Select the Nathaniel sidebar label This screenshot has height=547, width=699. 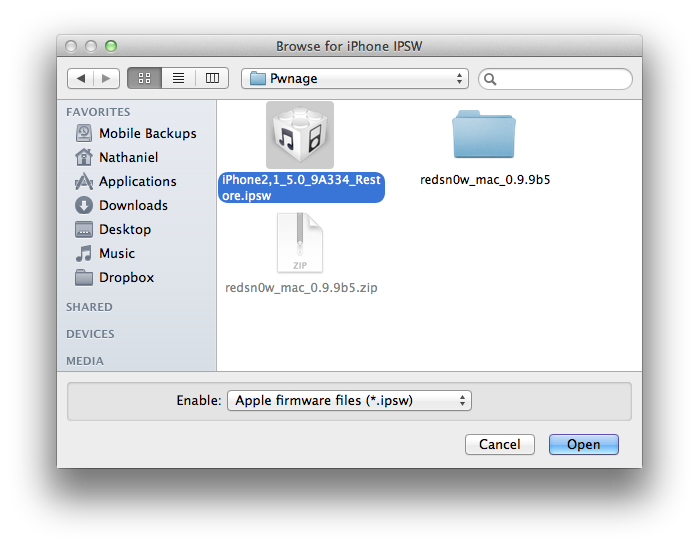128,157
